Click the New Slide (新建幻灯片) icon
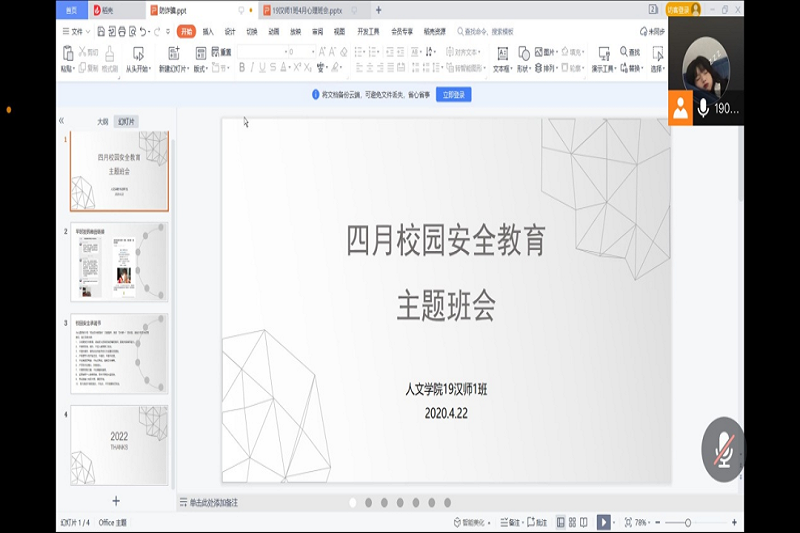 (171, 55)
